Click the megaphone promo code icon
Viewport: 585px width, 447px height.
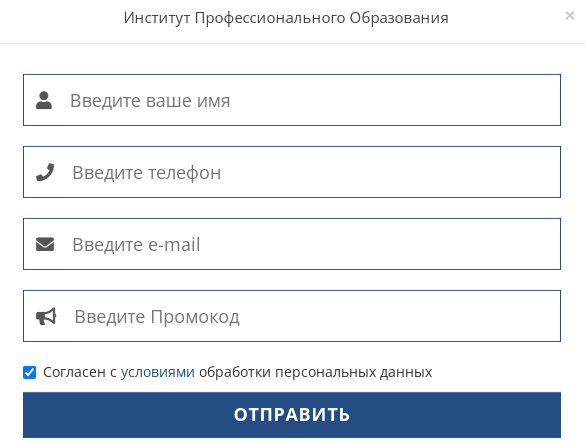click(46, 316)
